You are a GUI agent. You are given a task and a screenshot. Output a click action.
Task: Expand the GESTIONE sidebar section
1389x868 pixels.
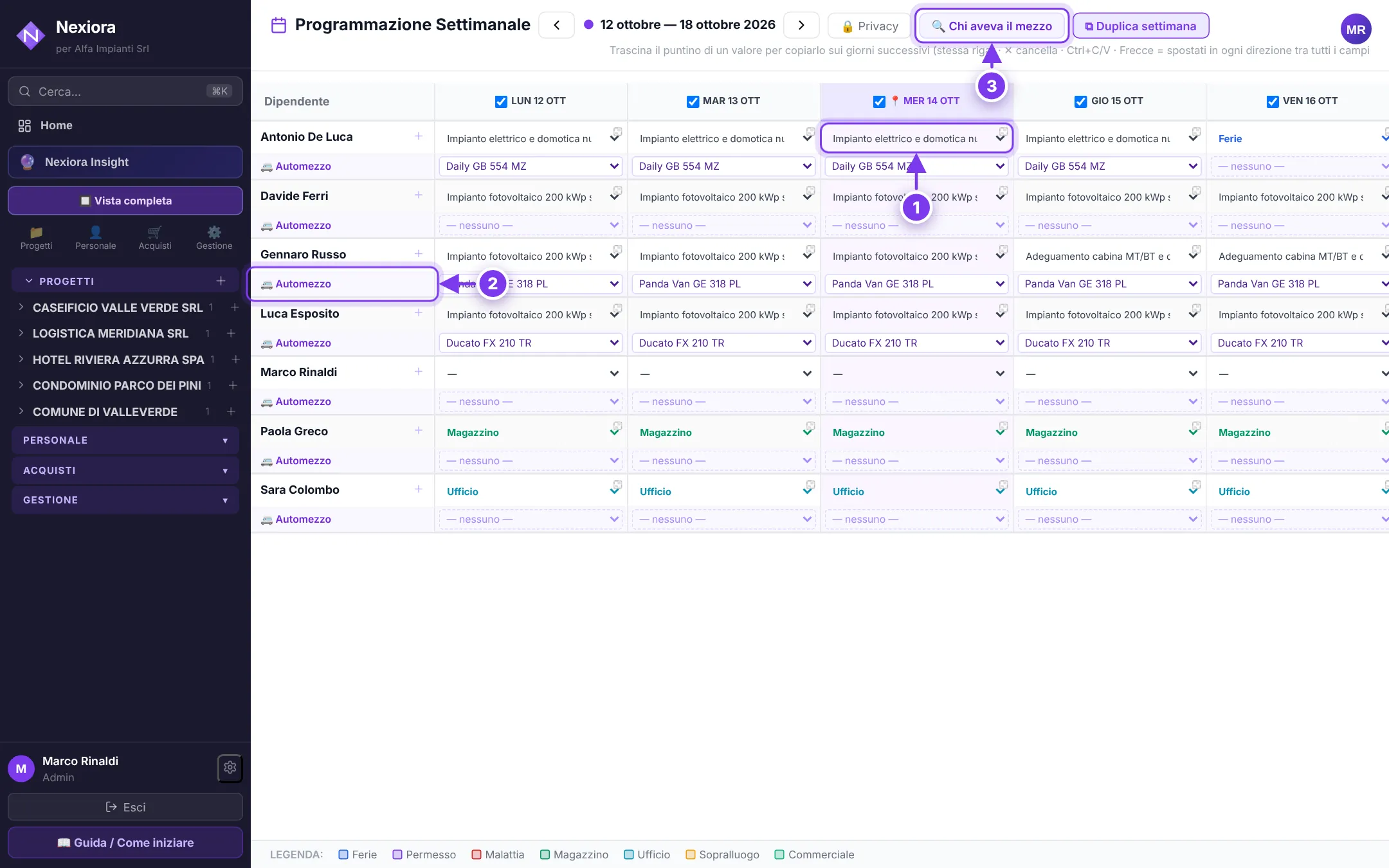(x=125, y=500)
